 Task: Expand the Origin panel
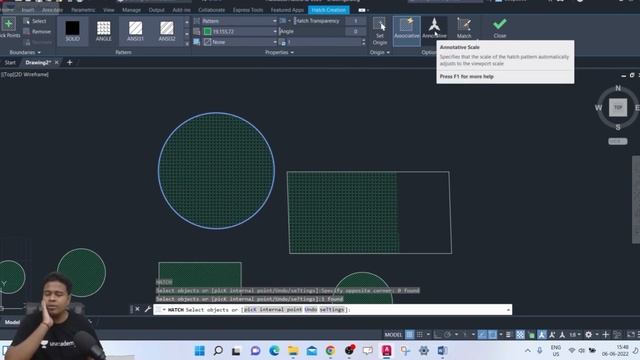pyautogui.click(x=380, y=52)
